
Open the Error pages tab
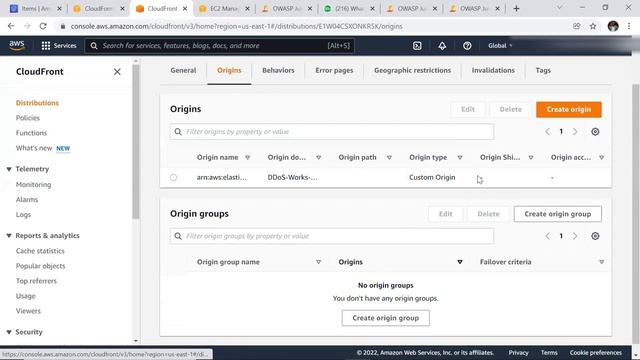334,70
